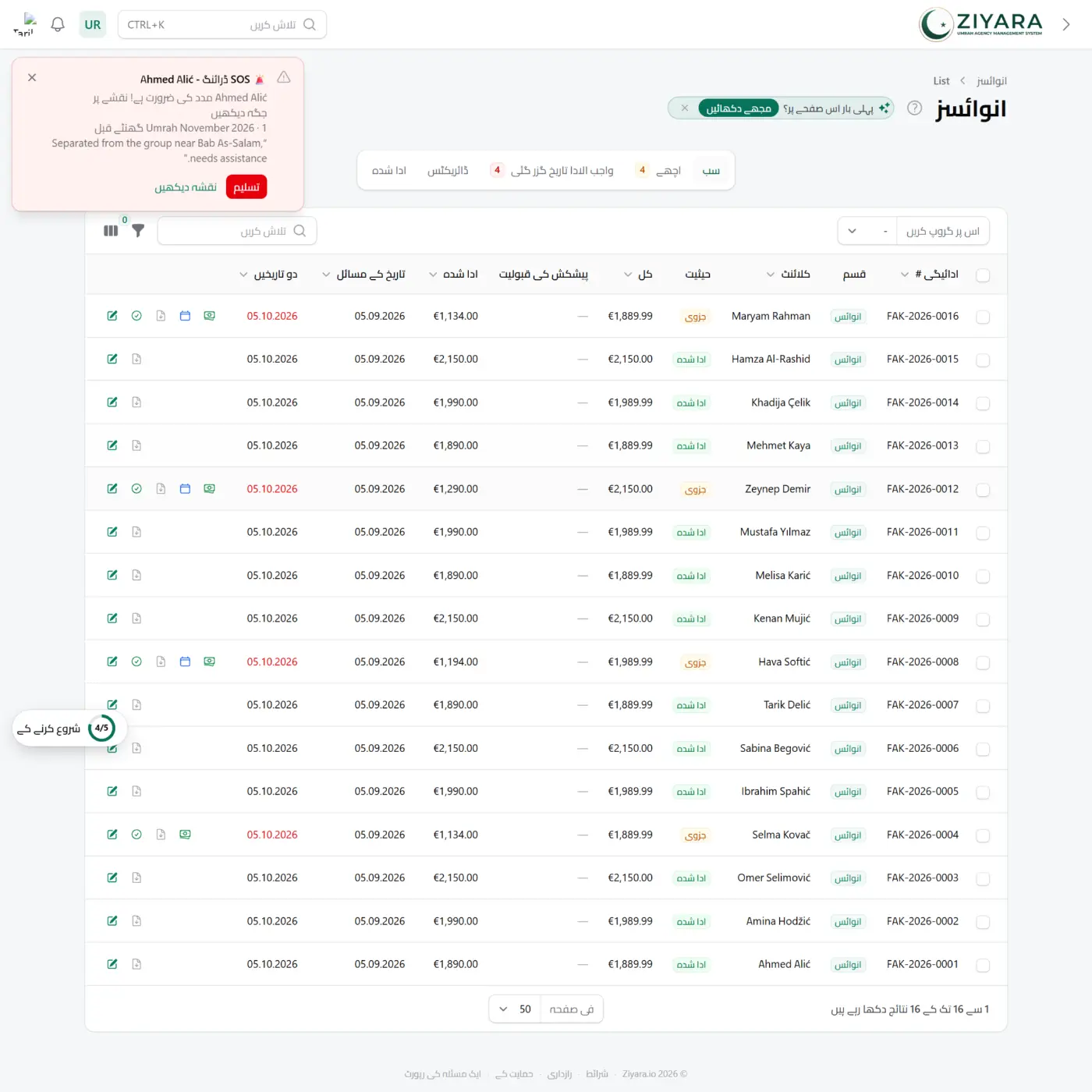Open calendar icon for invoice FAK-2026-0016
Viewport: 1092px width, 1092px height.
coord(185,316)
